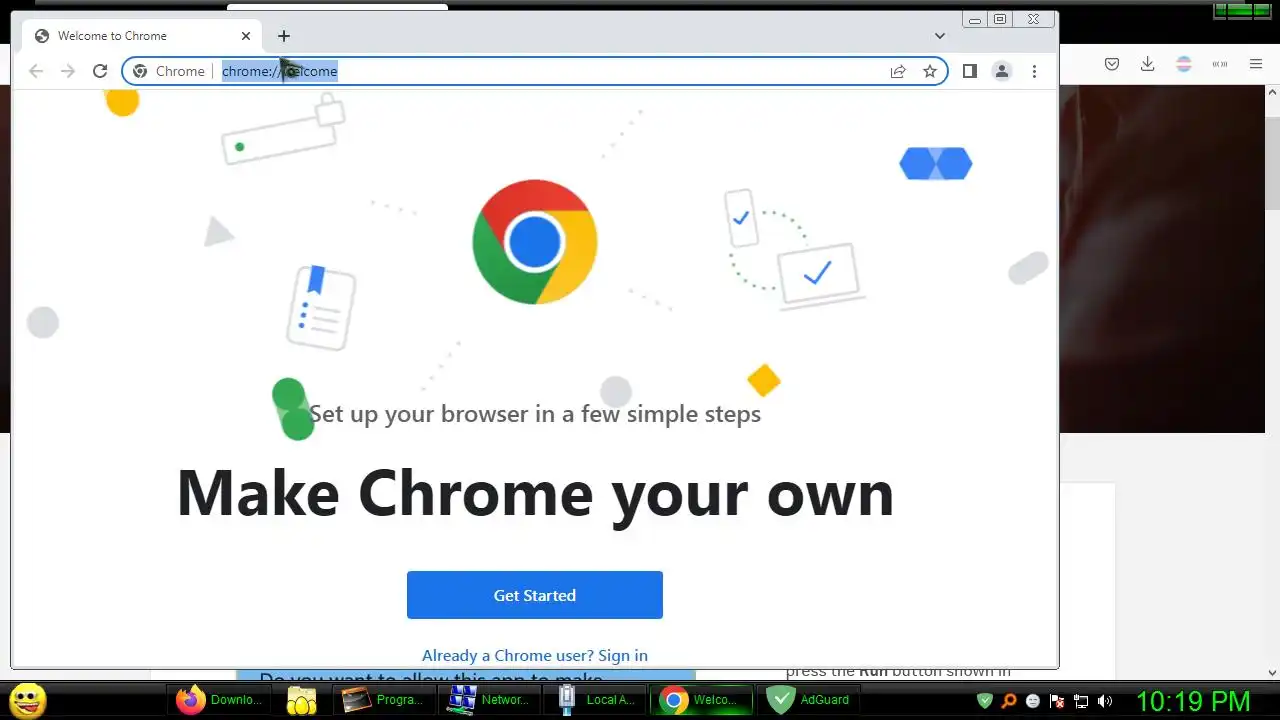The height and width of the screenshot is (720, 1280).
Task: Click the 10:19 PM clock
Action: click(x=1193, y=701)
